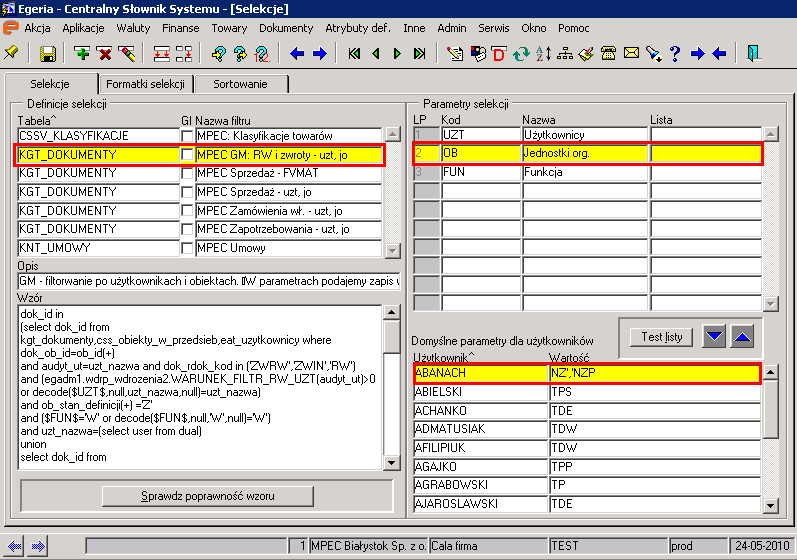Viewport: 797px width, 560px height.
Task: Insert a new record with green plus
Action: [82, 53]
